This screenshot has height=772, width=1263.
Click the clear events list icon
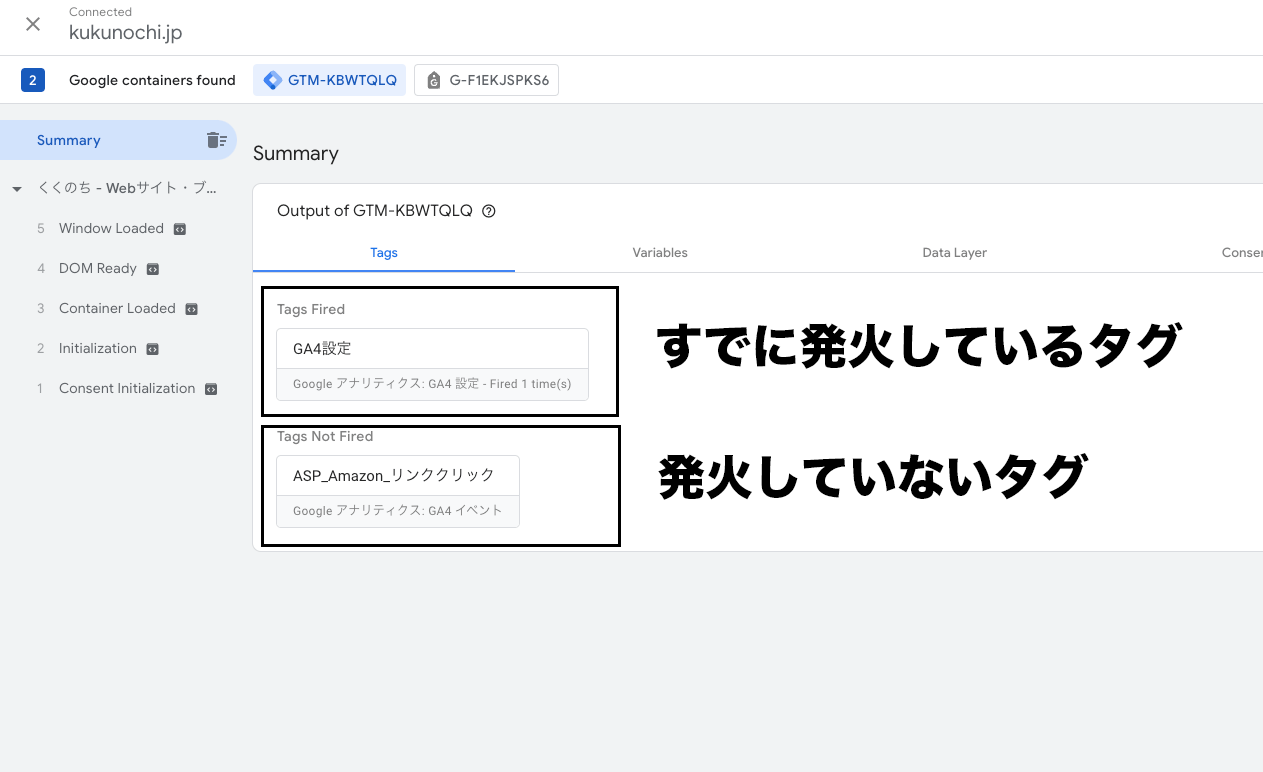tap(216, 140)
